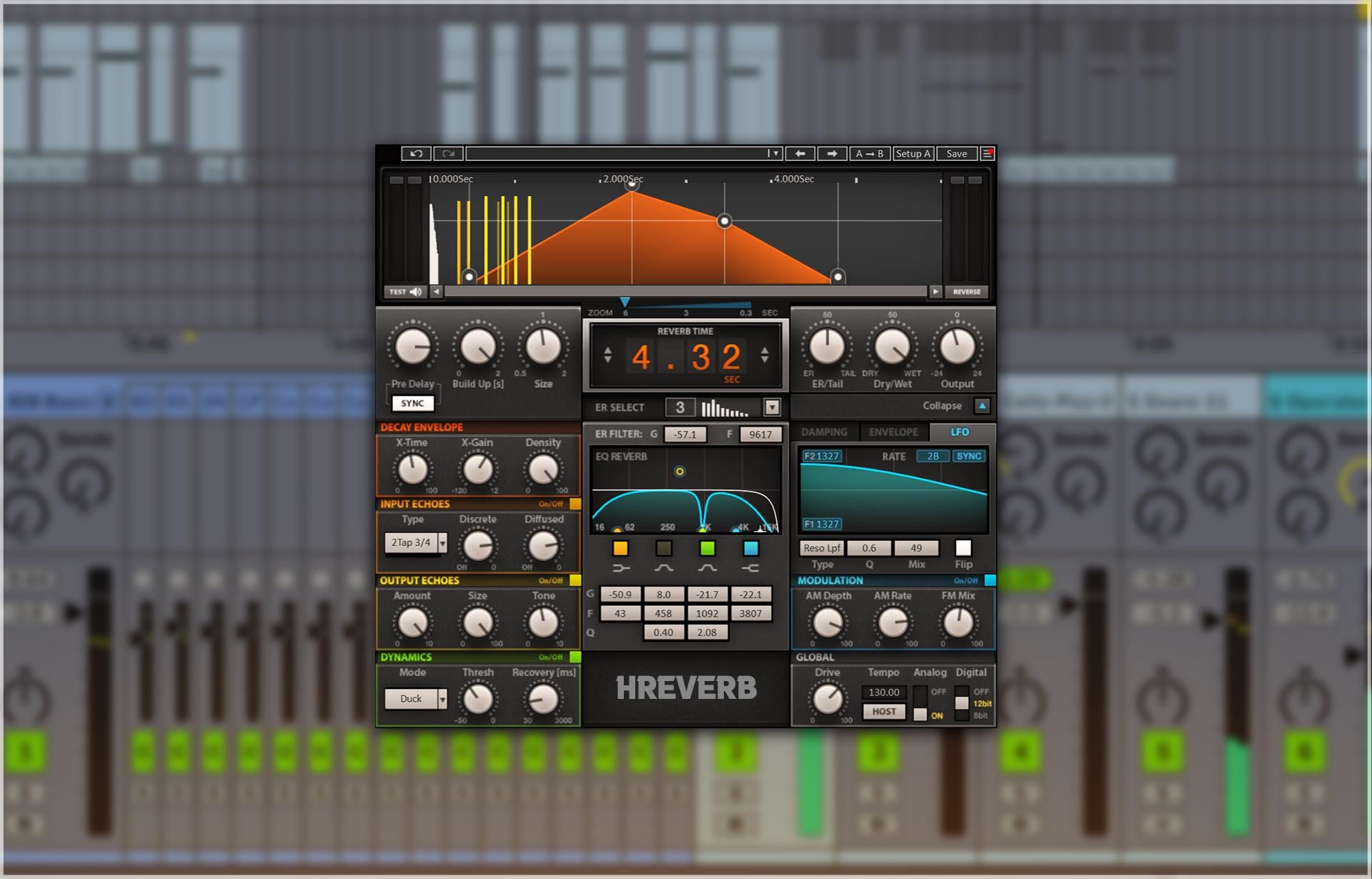Click the ER Filter F value 9617

coord(760,434)
